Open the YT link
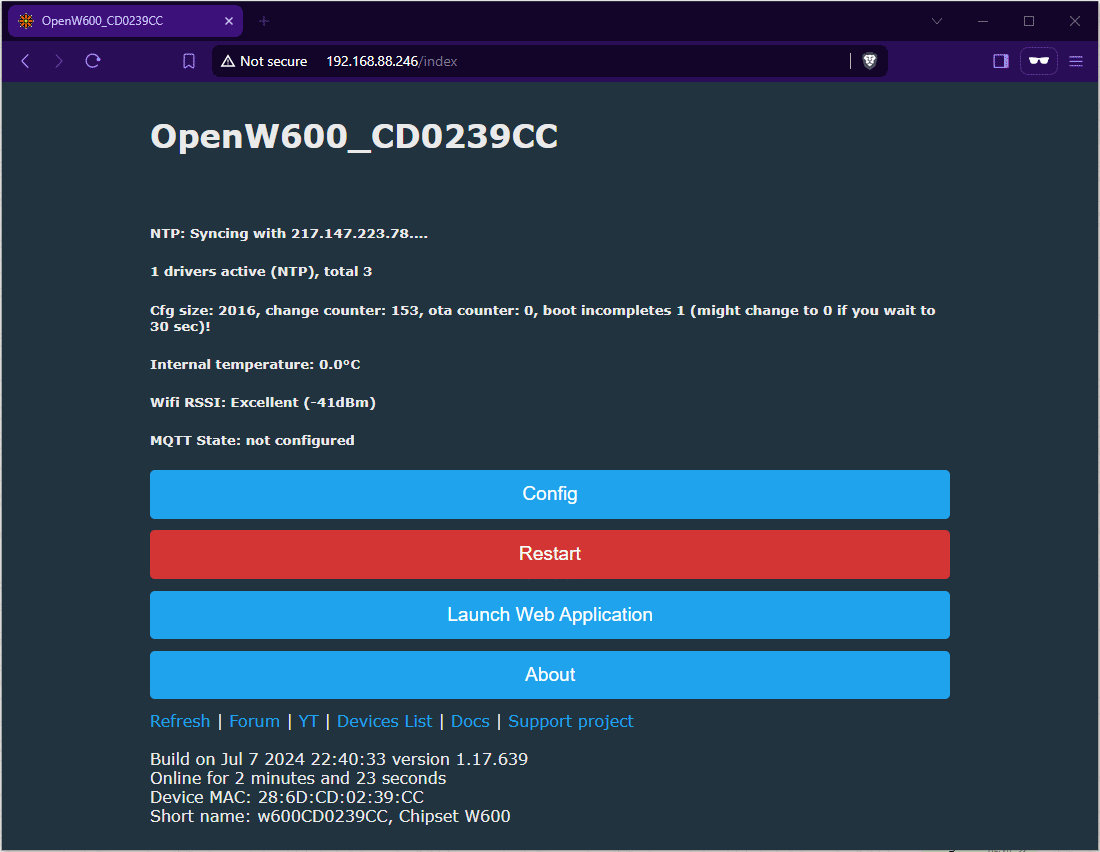 309,721
